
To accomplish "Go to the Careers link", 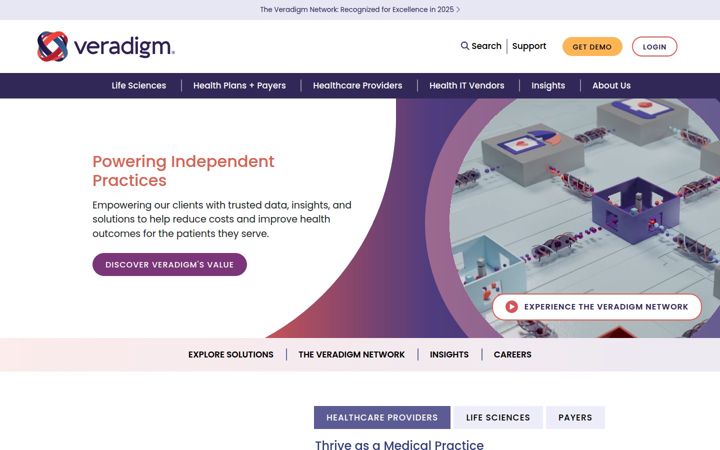I will [512, 354].
